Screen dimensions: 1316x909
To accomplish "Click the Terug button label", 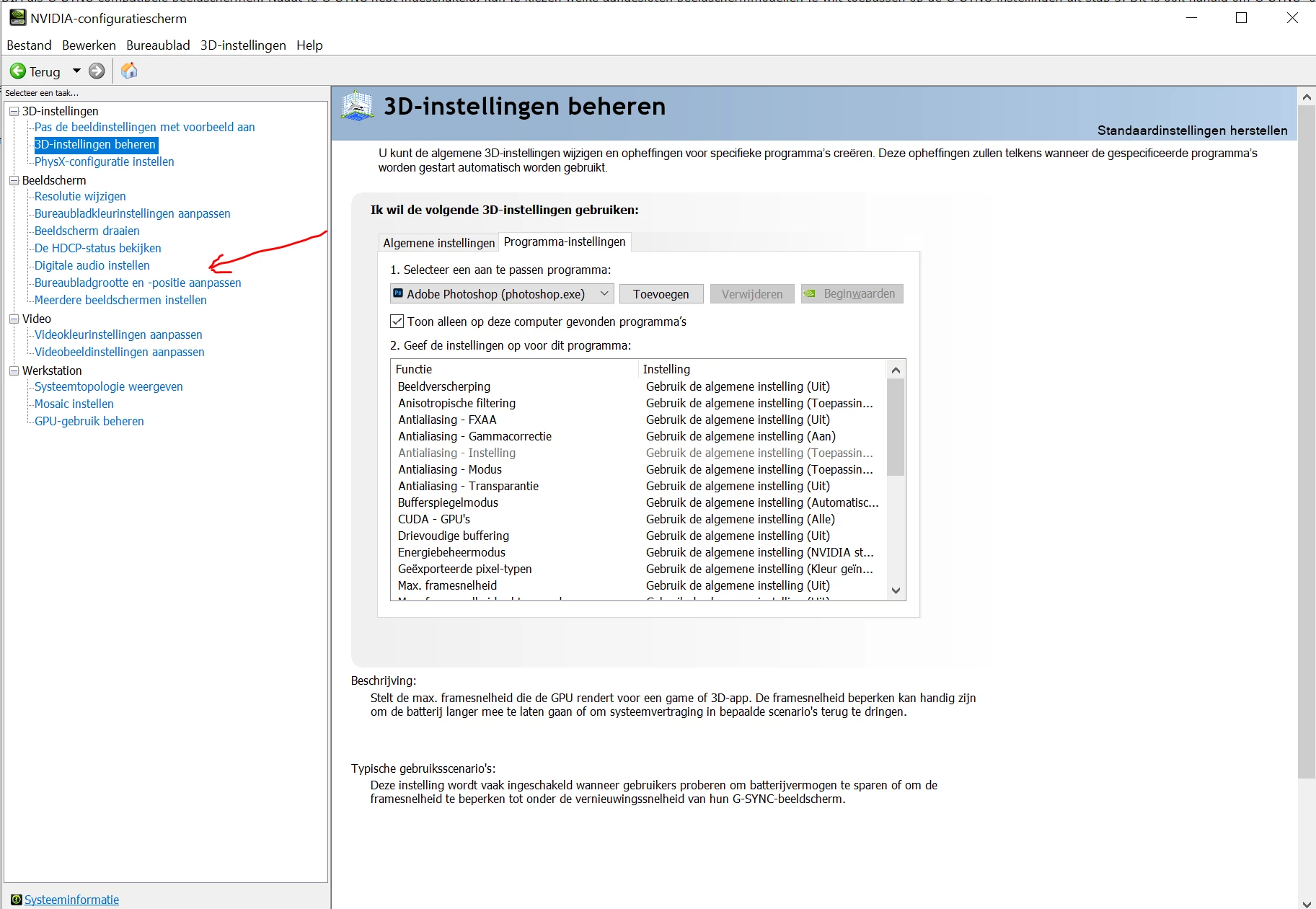I will tap(45, 71).
